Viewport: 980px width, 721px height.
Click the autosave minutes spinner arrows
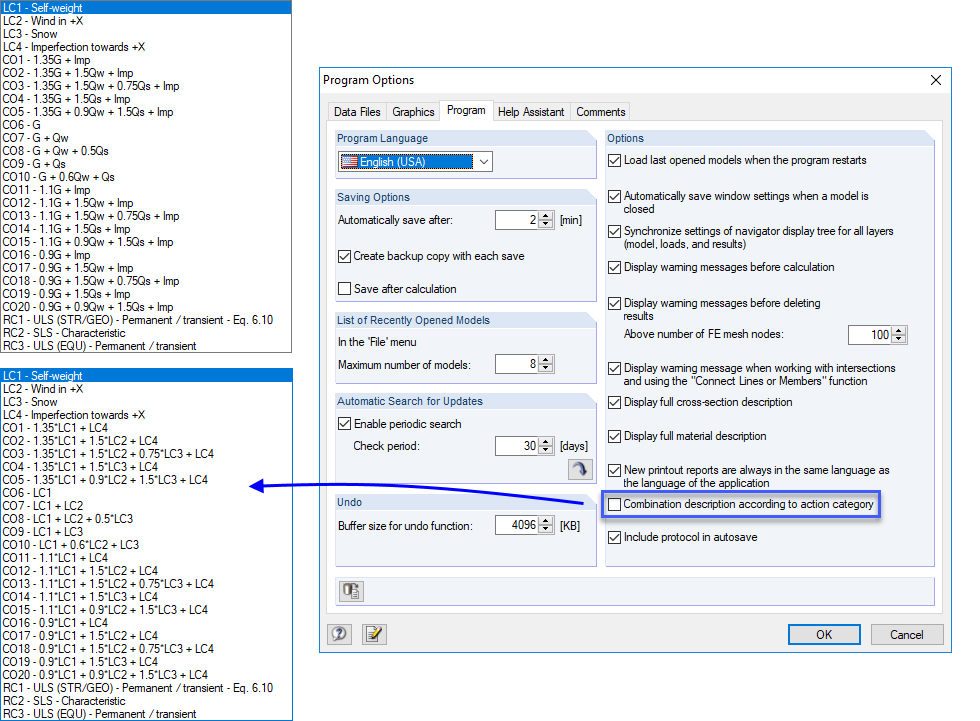546,220
